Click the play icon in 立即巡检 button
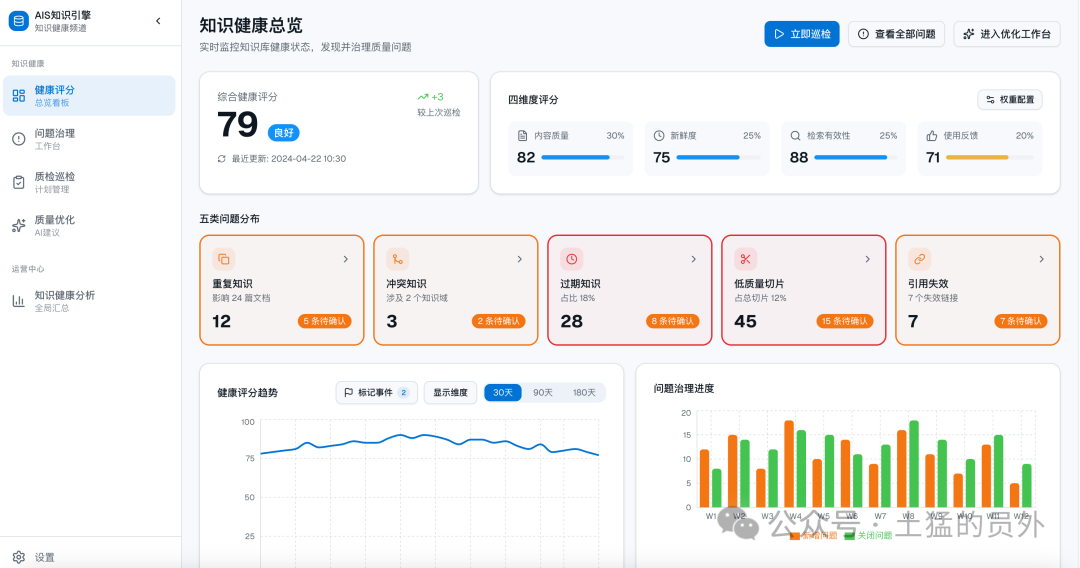This screenshot has width=1080, height=568. (779, 34)
